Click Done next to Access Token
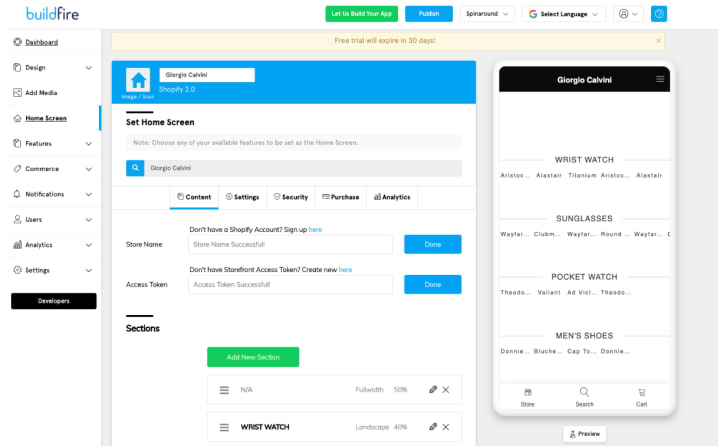Screen dimensions: 720x446 point(433,284)
